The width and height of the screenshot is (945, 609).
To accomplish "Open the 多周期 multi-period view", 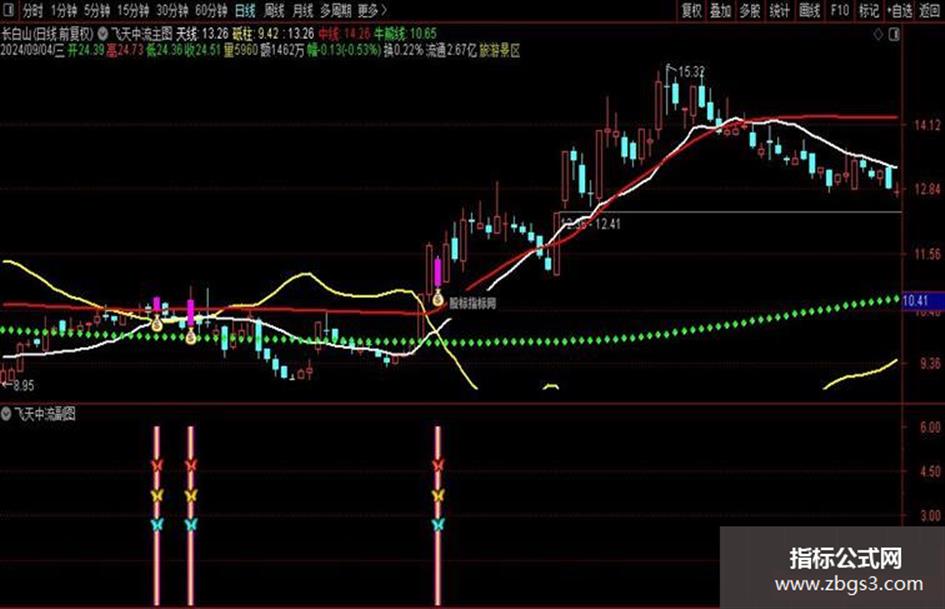I will click(334, 10).
